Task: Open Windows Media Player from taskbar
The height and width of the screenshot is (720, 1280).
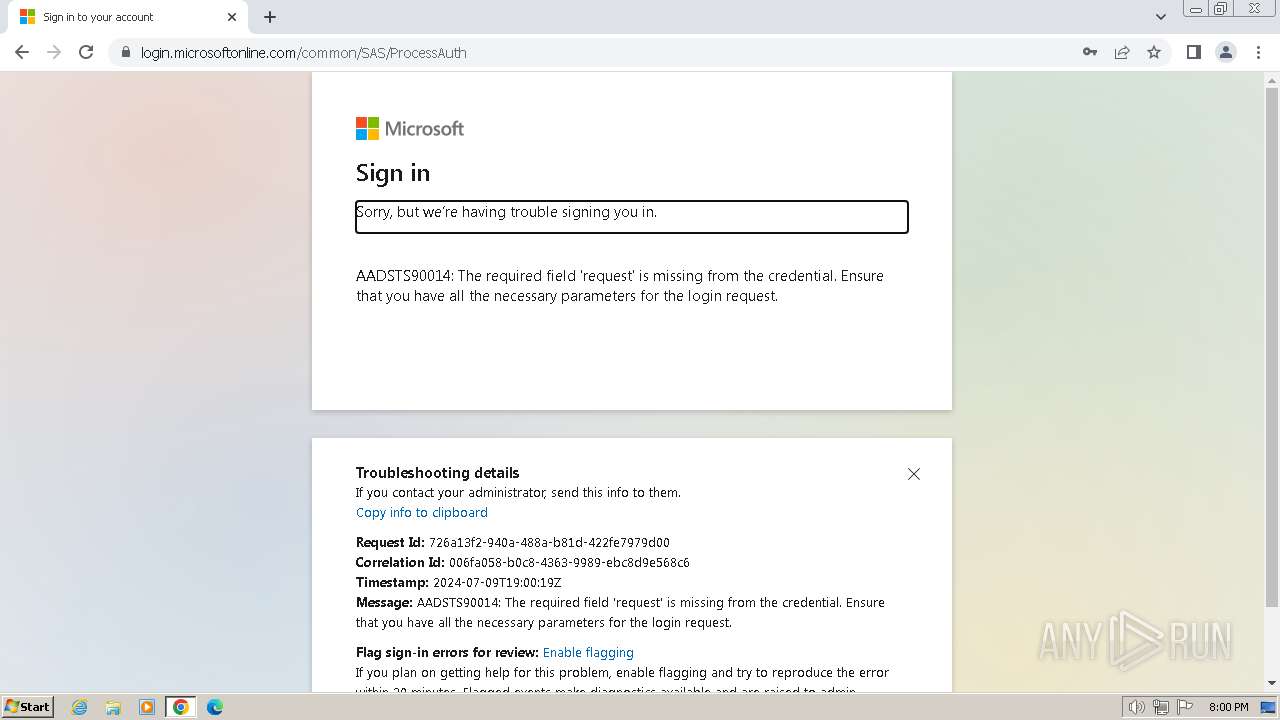Action: (x=147, y=707)
